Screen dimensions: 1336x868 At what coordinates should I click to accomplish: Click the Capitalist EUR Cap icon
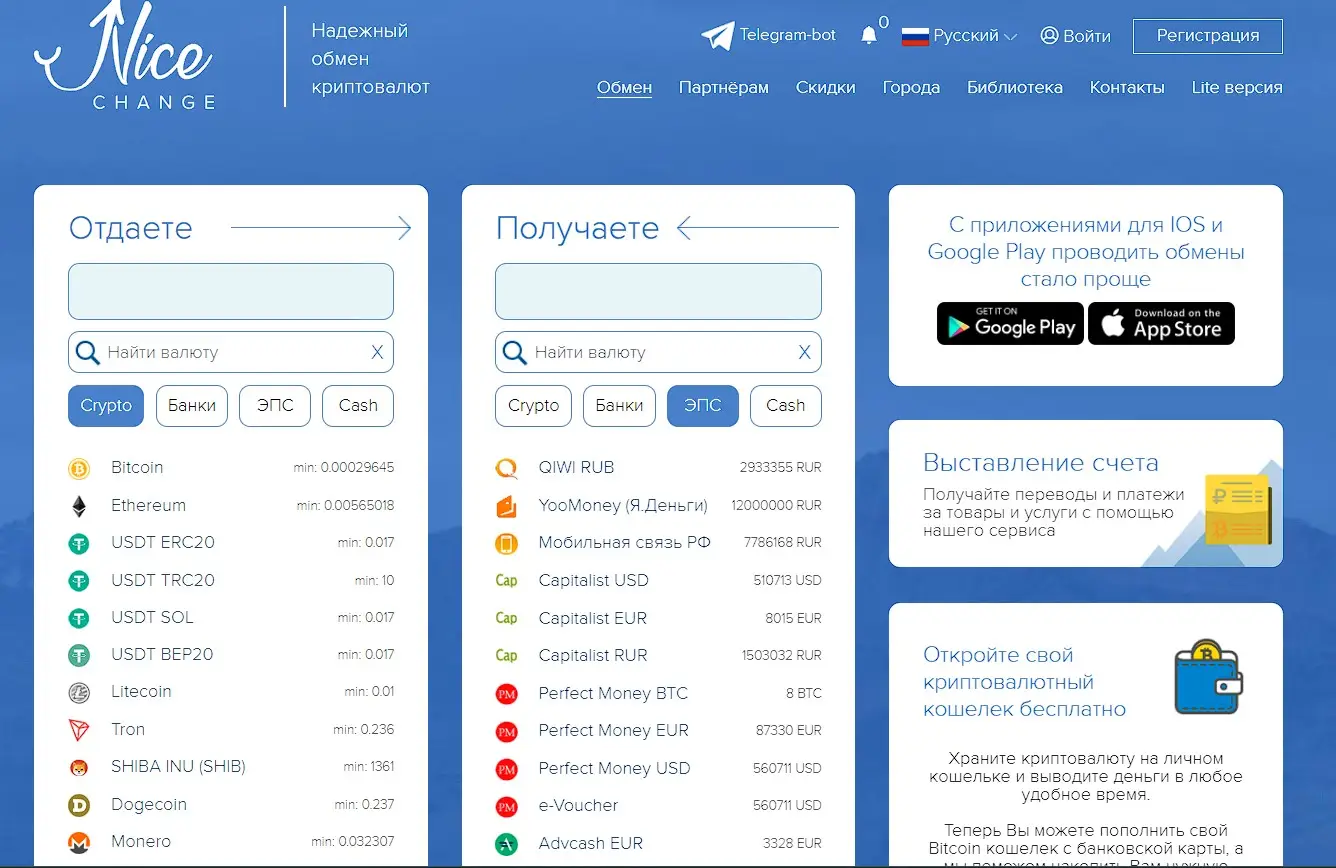coord(507,618)
